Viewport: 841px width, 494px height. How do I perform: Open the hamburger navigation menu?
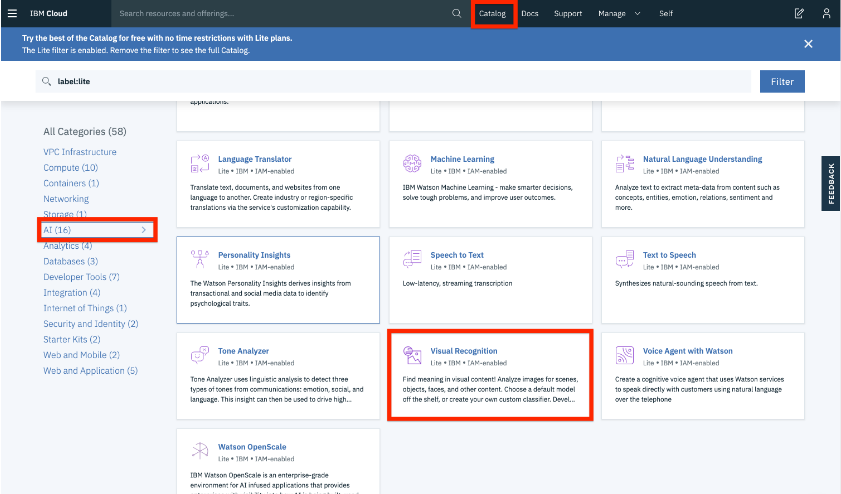12,13
